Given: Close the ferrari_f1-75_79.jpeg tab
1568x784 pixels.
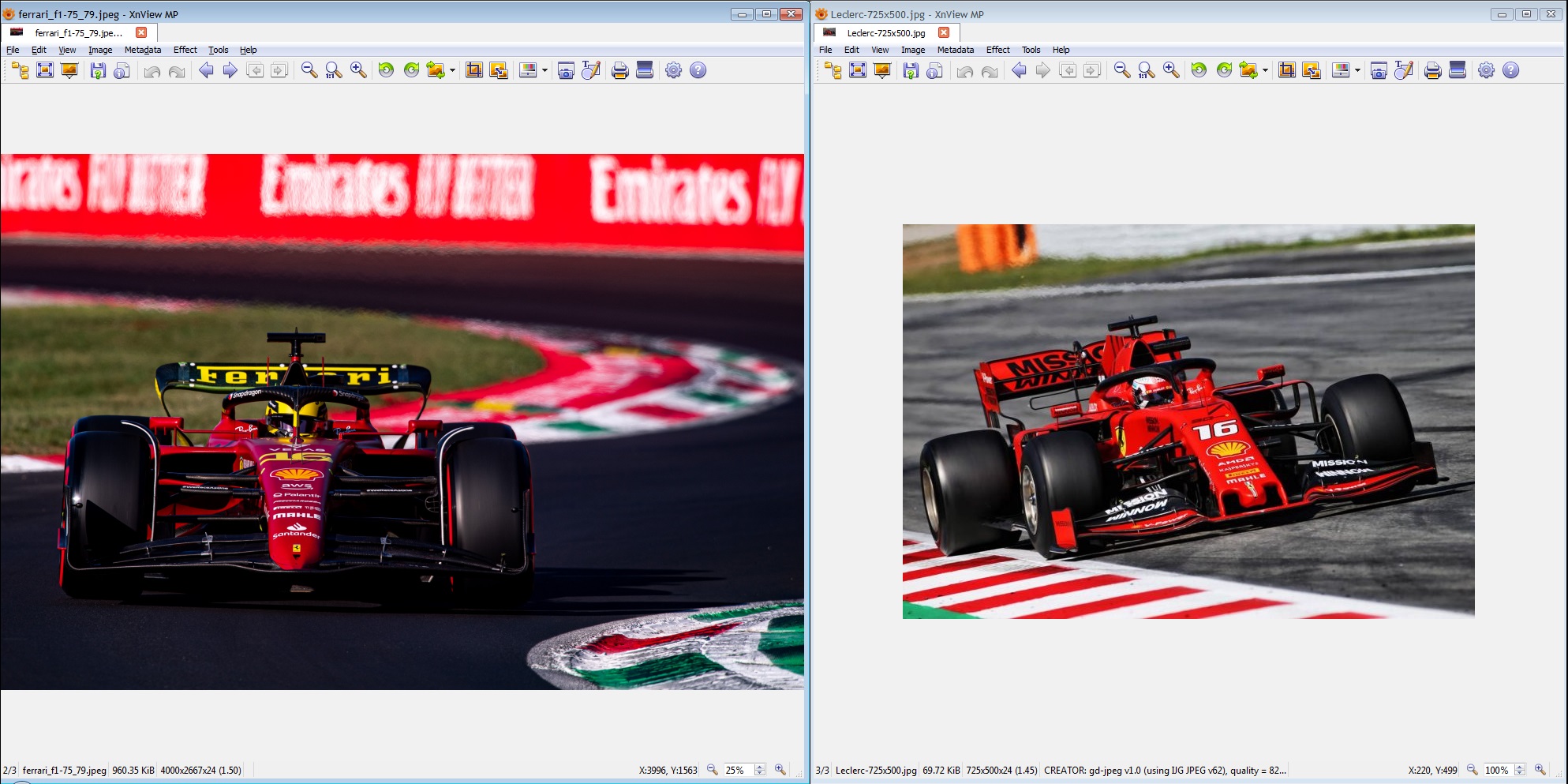Looking at the screenshot, I should [141, 32].
